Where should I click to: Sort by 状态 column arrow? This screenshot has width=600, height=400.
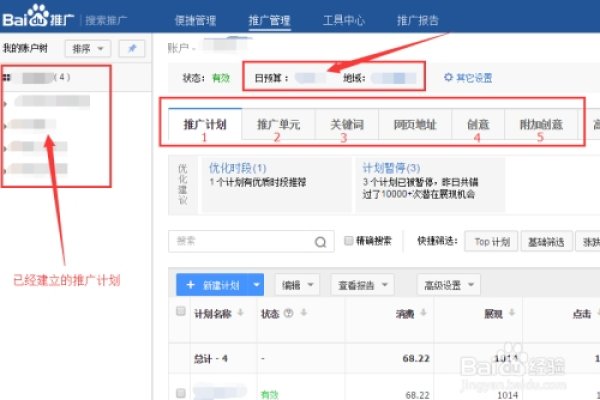click(303, 313)
